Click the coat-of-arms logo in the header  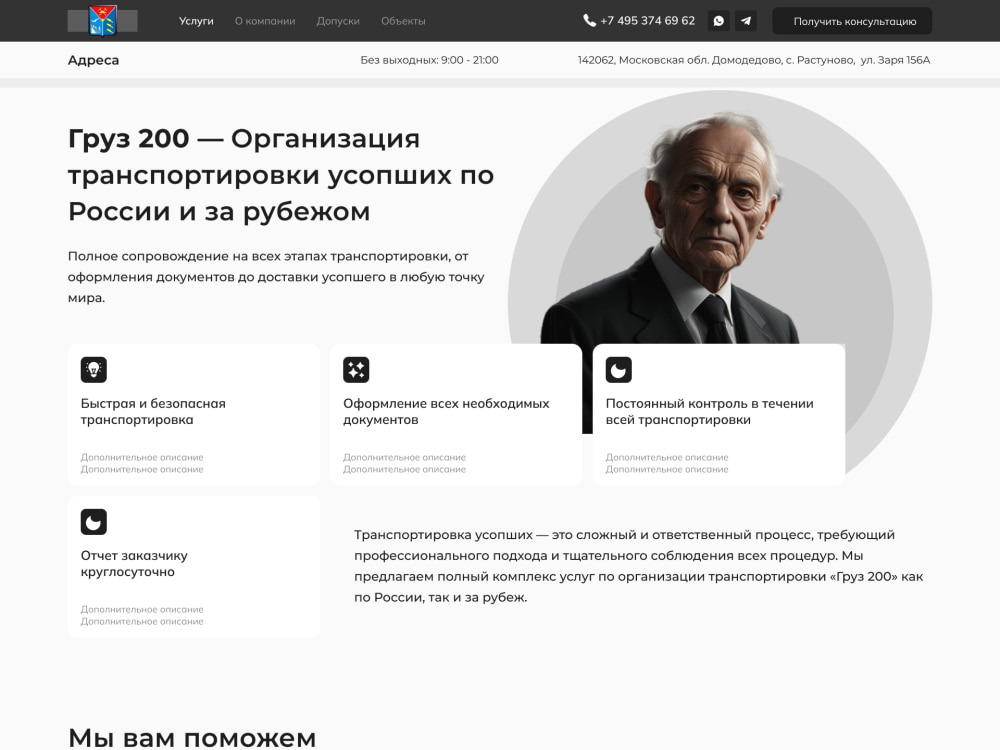[102, 20]
